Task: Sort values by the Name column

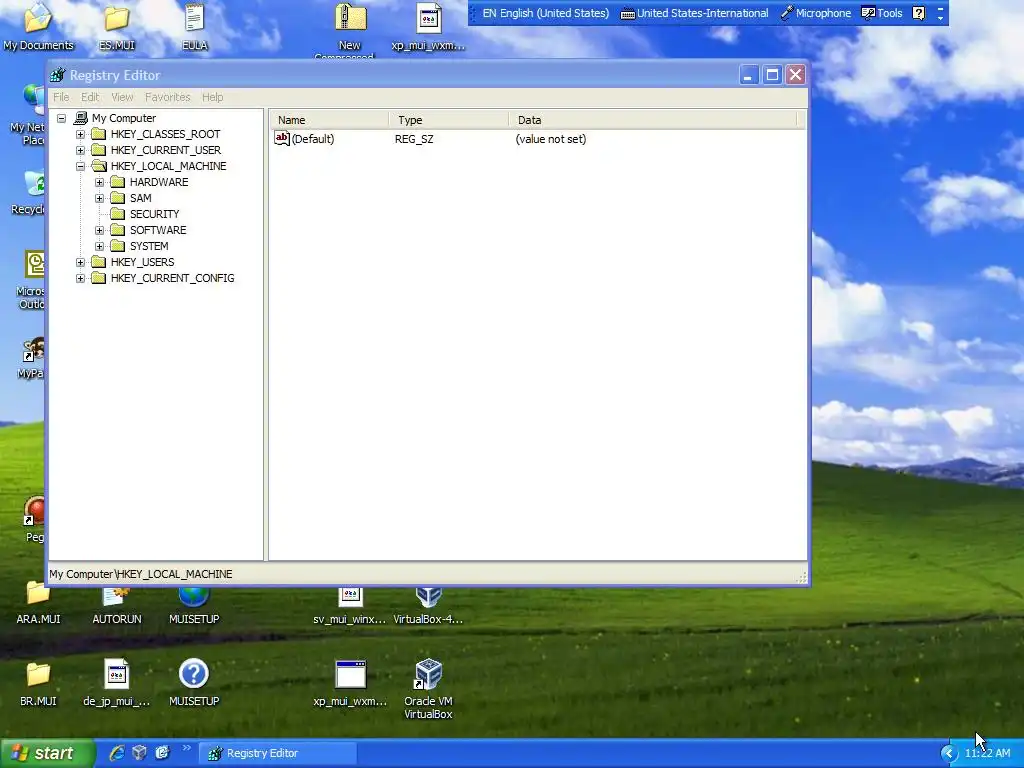Action: 330,120
